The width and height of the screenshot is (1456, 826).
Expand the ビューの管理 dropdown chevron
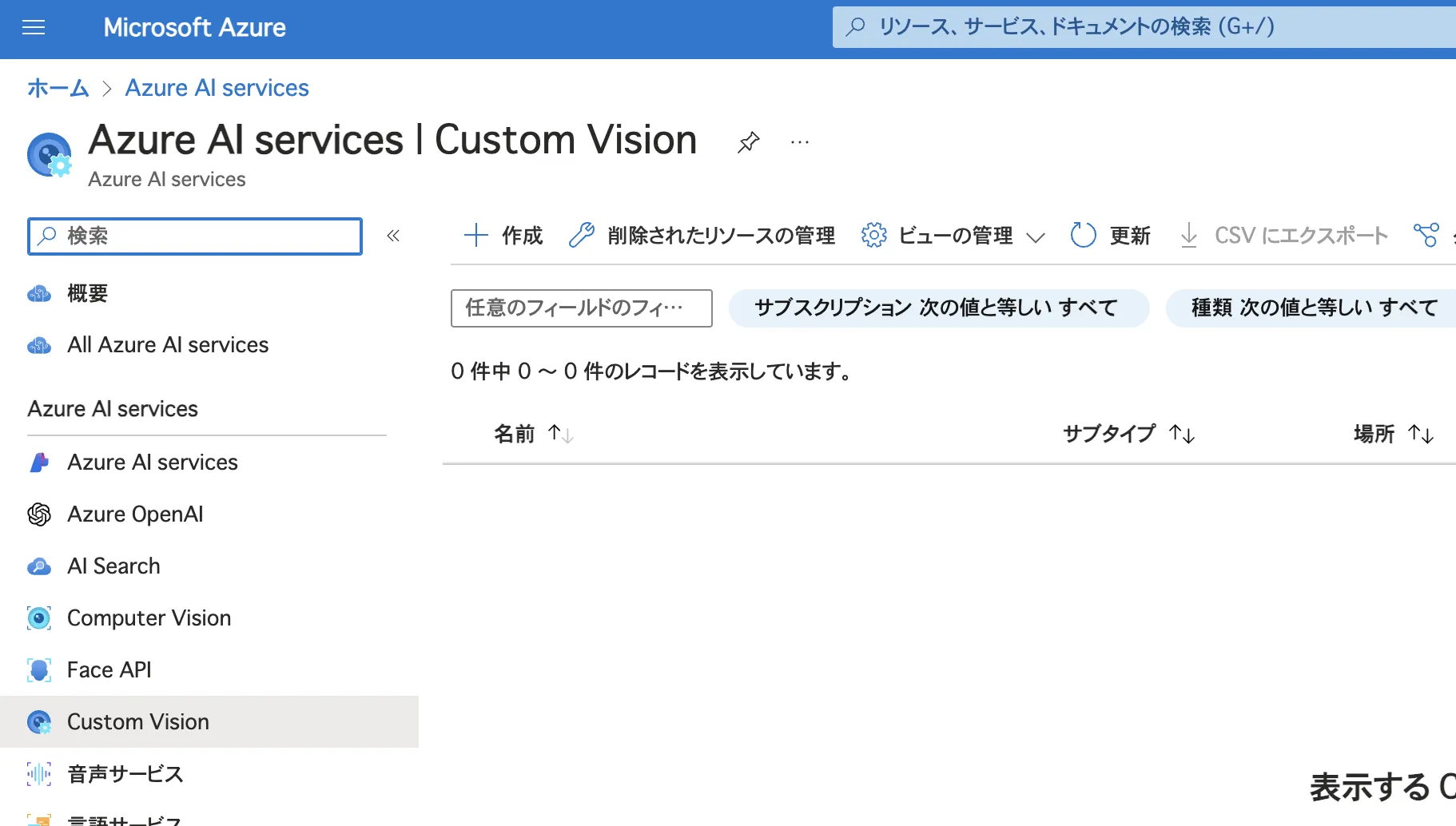pos(1036,236)
